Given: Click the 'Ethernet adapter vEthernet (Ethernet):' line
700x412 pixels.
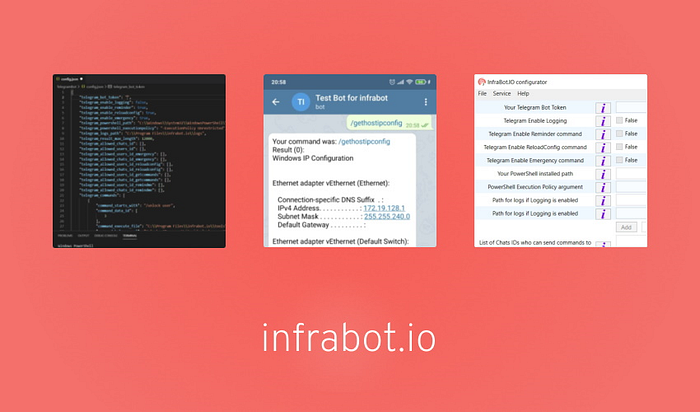Looking at the screenshot, I should [x=331, y=183].
